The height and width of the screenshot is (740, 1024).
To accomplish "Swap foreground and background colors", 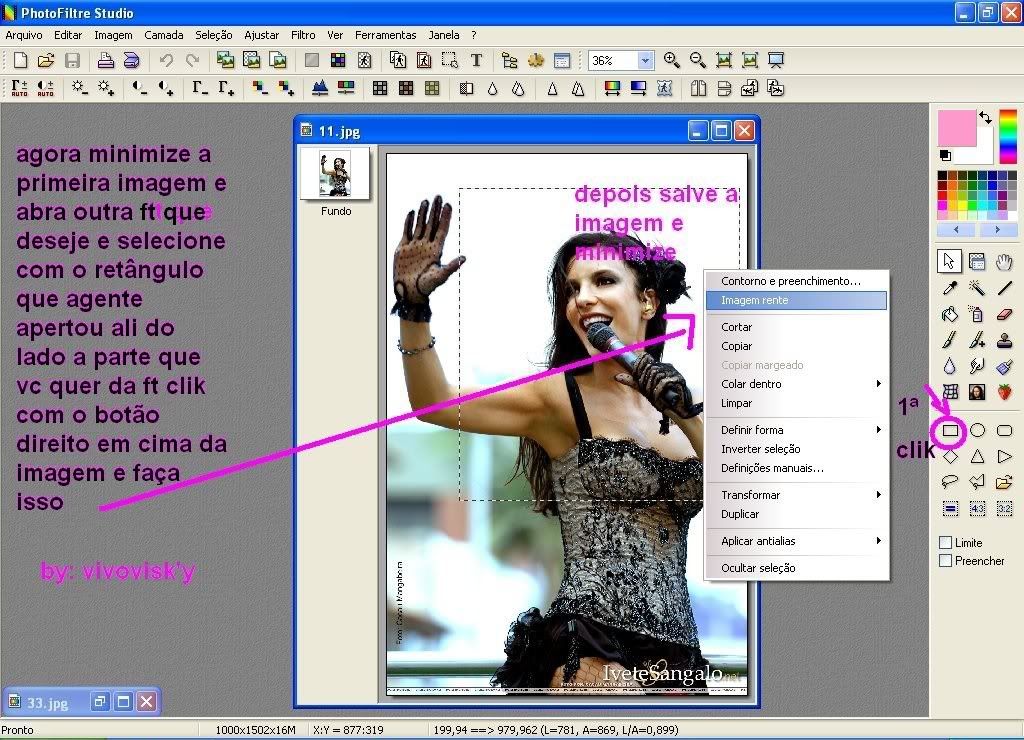I will [x=986, y=118].
